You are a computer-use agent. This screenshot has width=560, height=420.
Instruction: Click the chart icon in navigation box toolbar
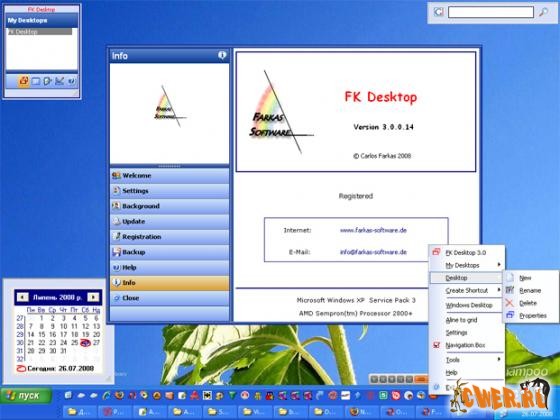pos(59,81)
